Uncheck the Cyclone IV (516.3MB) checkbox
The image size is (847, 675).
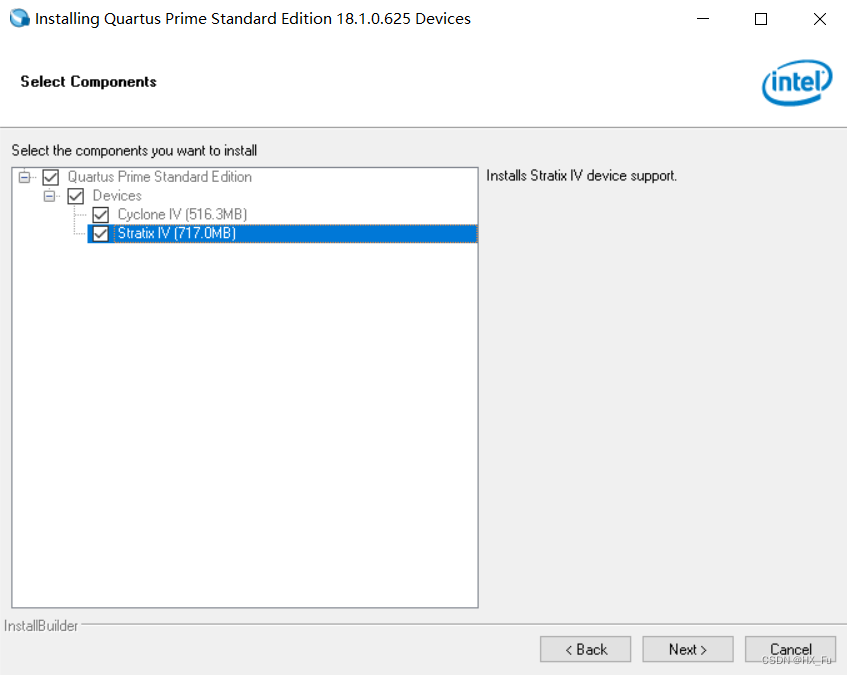(101, 215)
